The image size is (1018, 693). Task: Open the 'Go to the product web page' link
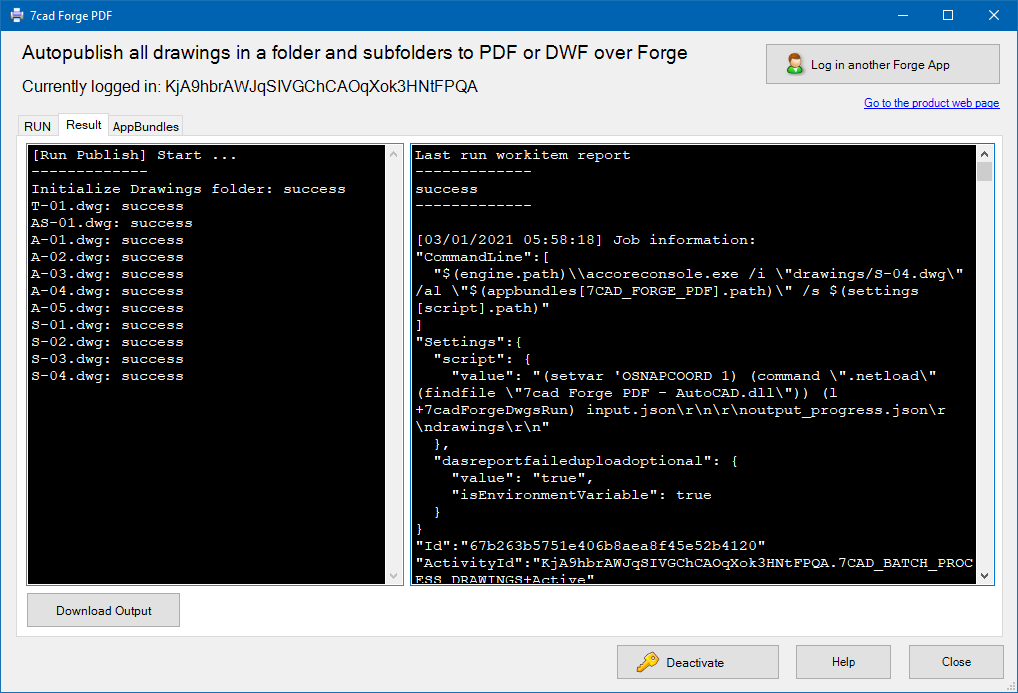(931, 103)
